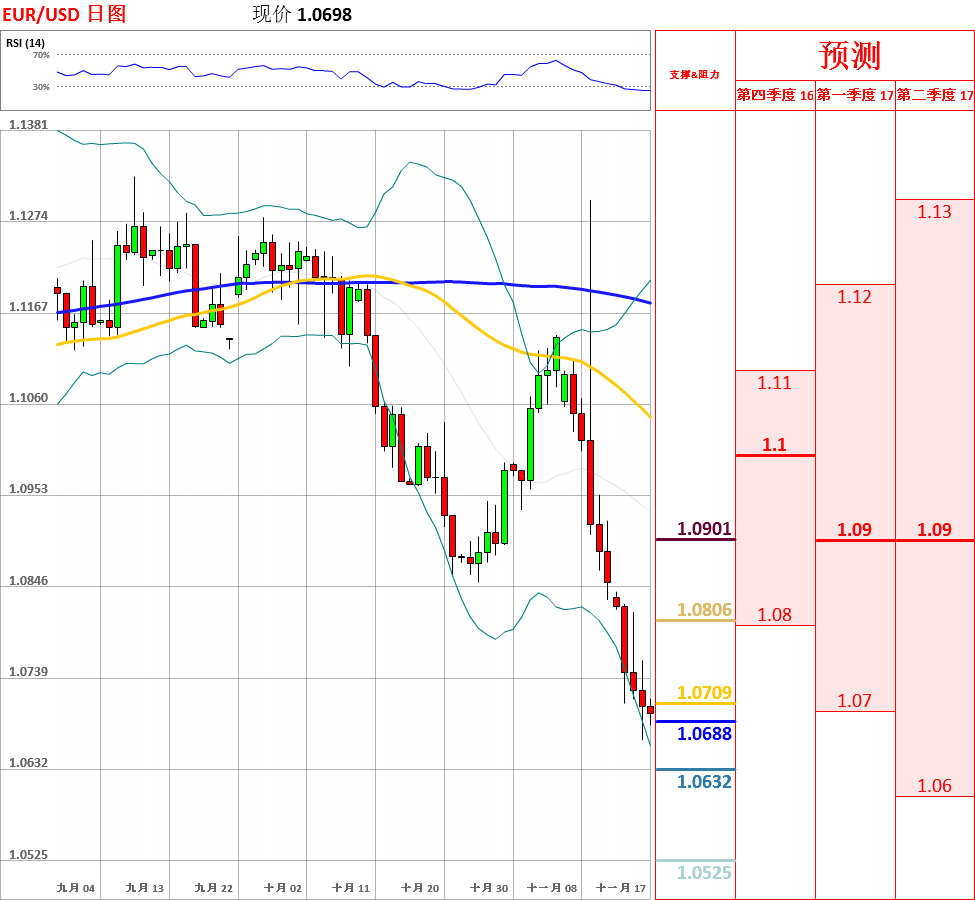Select the 第一季度 17 column header

[855, 95]
